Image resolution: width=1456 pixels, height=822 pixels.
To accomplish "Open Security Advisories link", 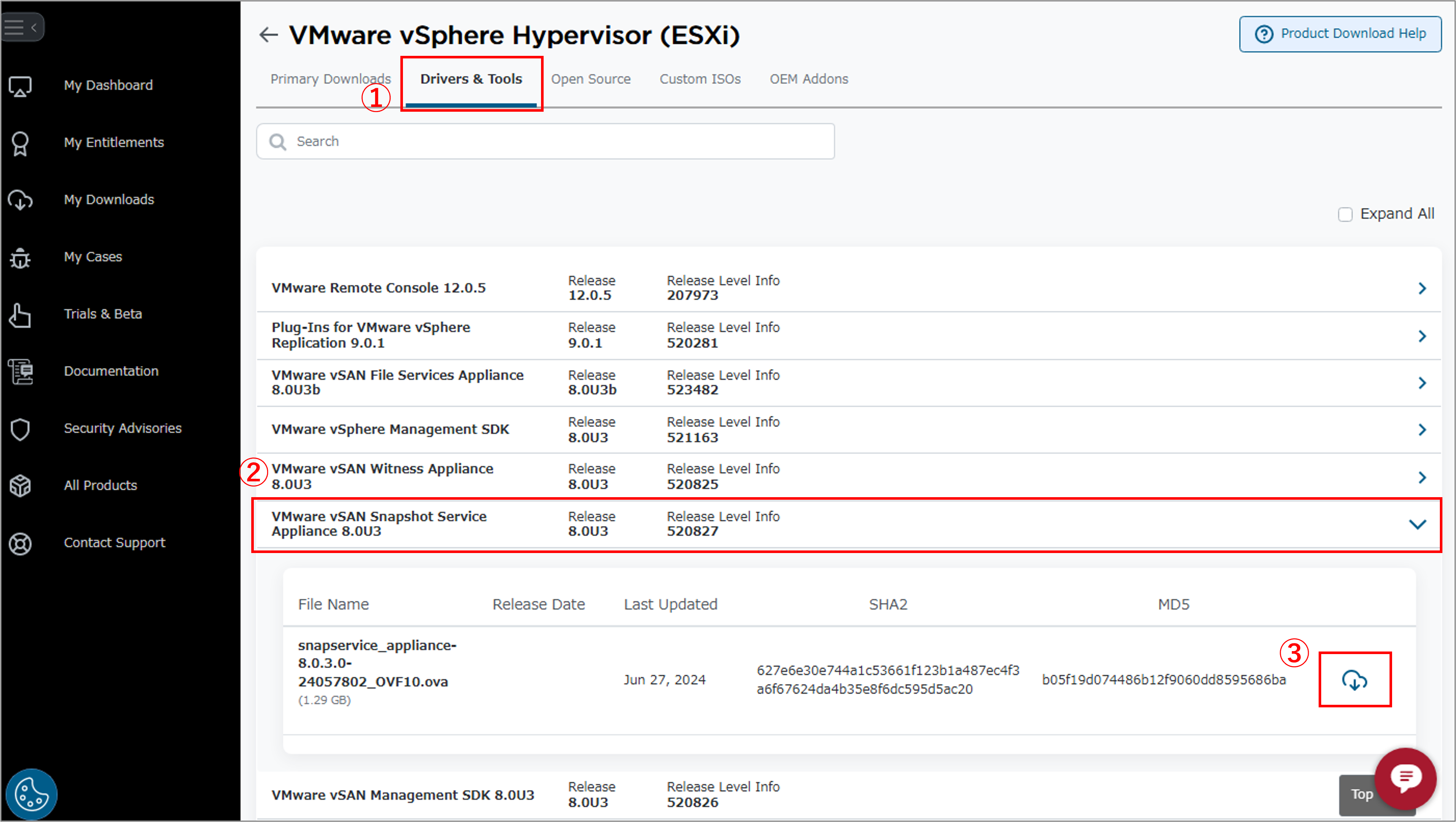I will point(123,428).
